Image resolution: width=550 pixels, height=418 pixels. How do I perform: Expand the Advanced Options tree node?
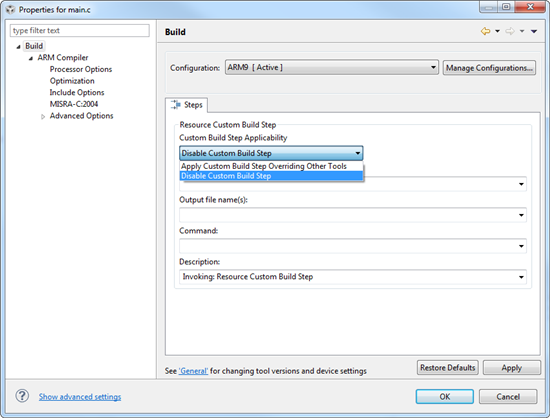[x=43, y=116]
